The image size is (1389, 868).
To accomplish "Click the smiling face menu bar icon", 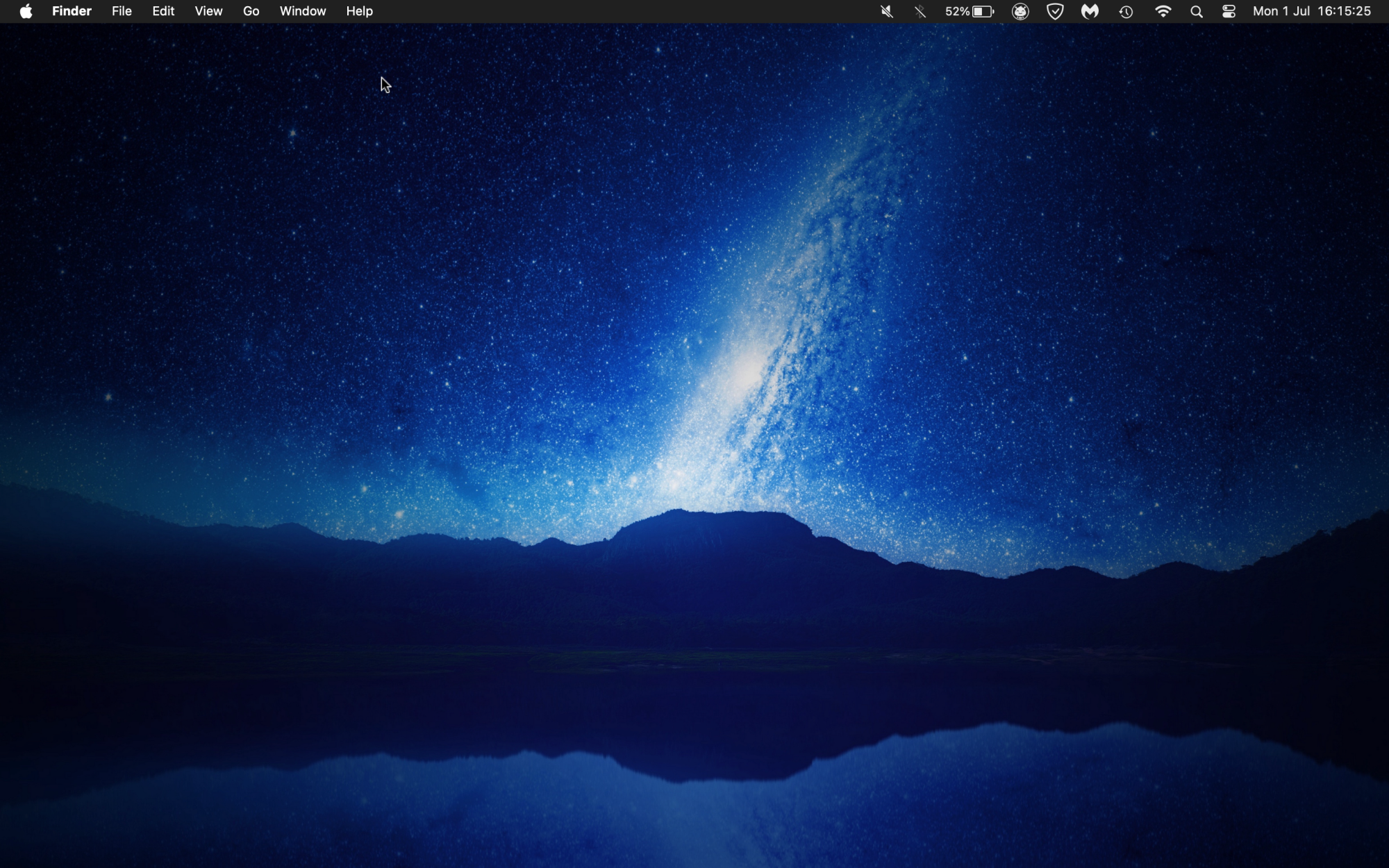I will tap(1020, 11).
